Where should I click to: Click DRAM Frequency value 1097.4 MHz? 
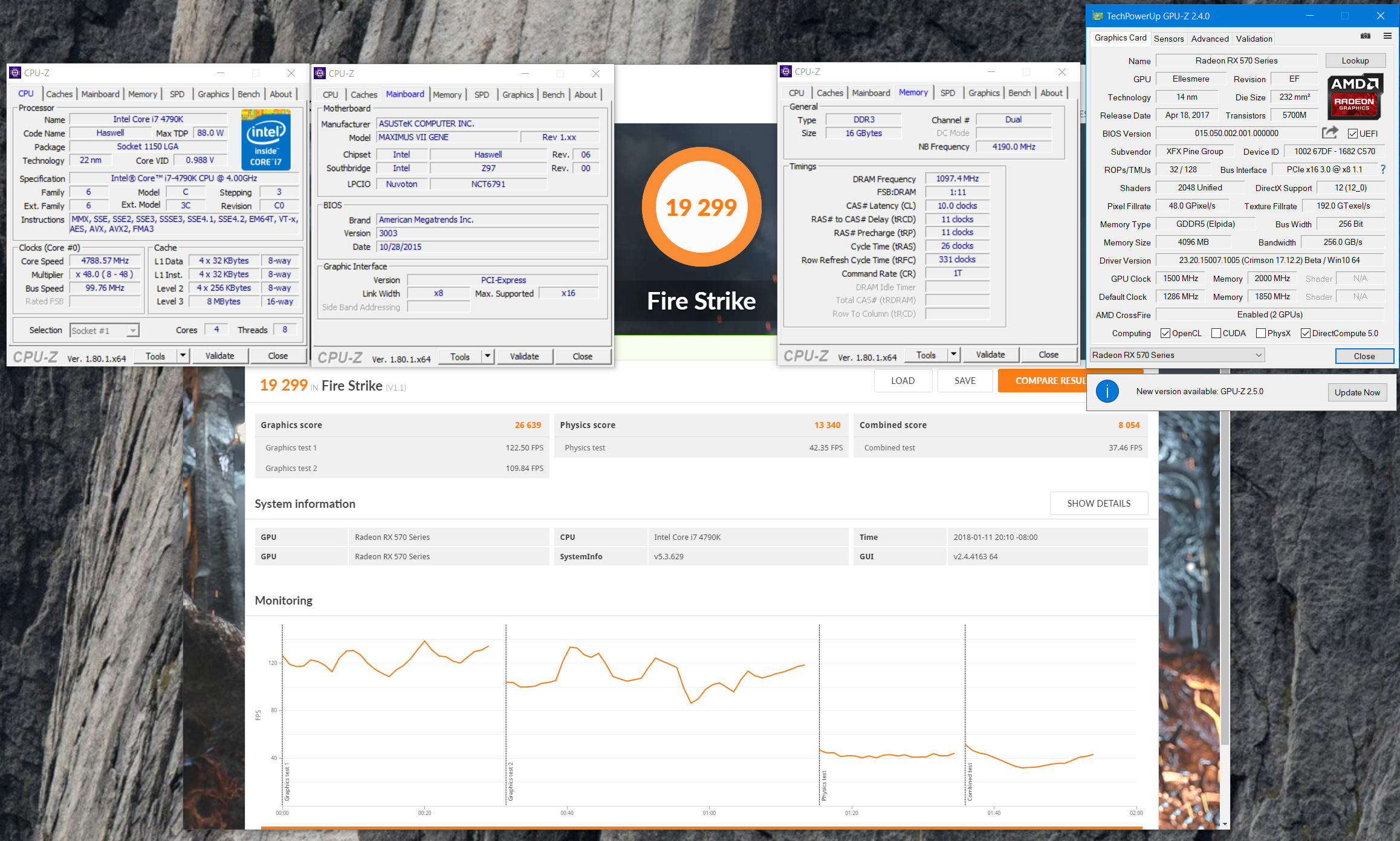click(958, 179)
